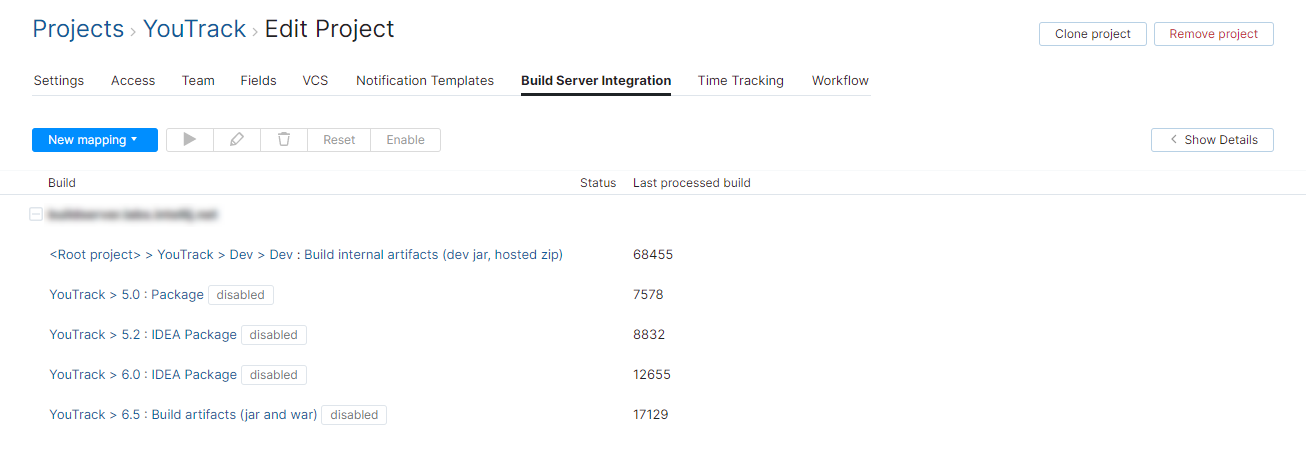Open the Projects breadcrumb link

click(x=78, y=29)
